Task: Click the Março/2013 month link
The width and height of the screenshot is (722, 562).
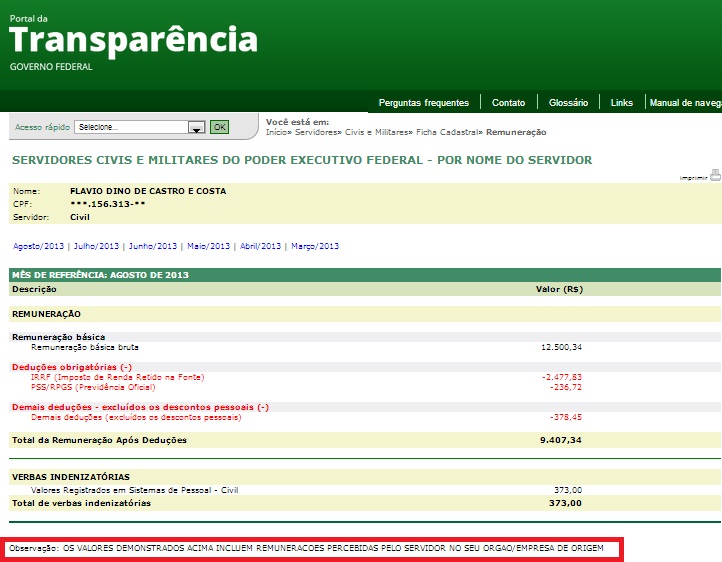Action: pos(314,246)
